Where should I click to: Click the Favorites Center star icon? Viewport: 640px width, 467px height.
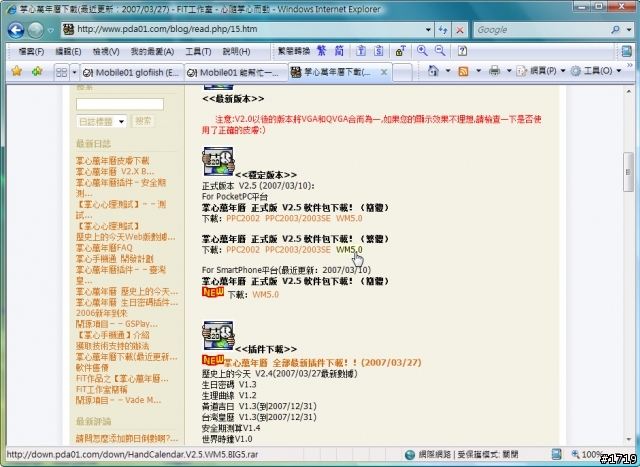click(x=17, y=71)
